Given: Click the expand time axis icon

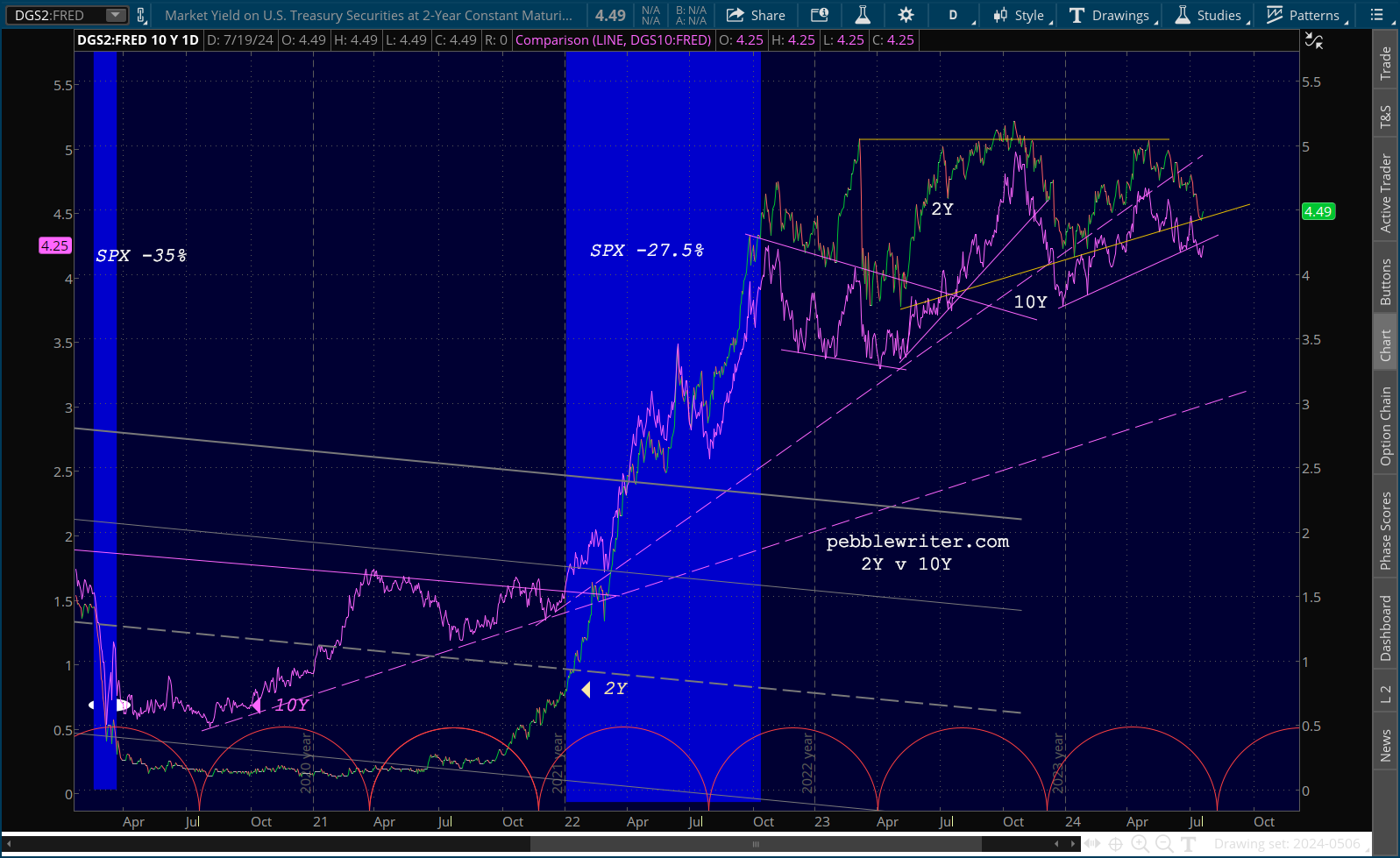Looking at the screenshot, I should (x=1092, y=844).
